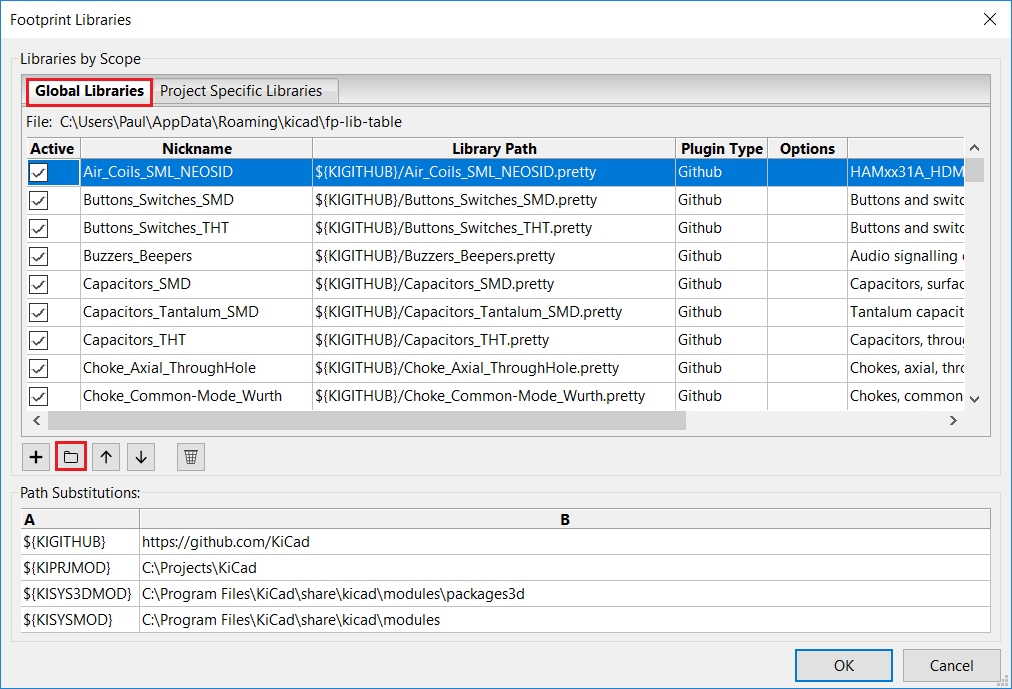Move selected library down with arrow icon
The width and height of the screenshot is (1012, 689).
point(141,457)
